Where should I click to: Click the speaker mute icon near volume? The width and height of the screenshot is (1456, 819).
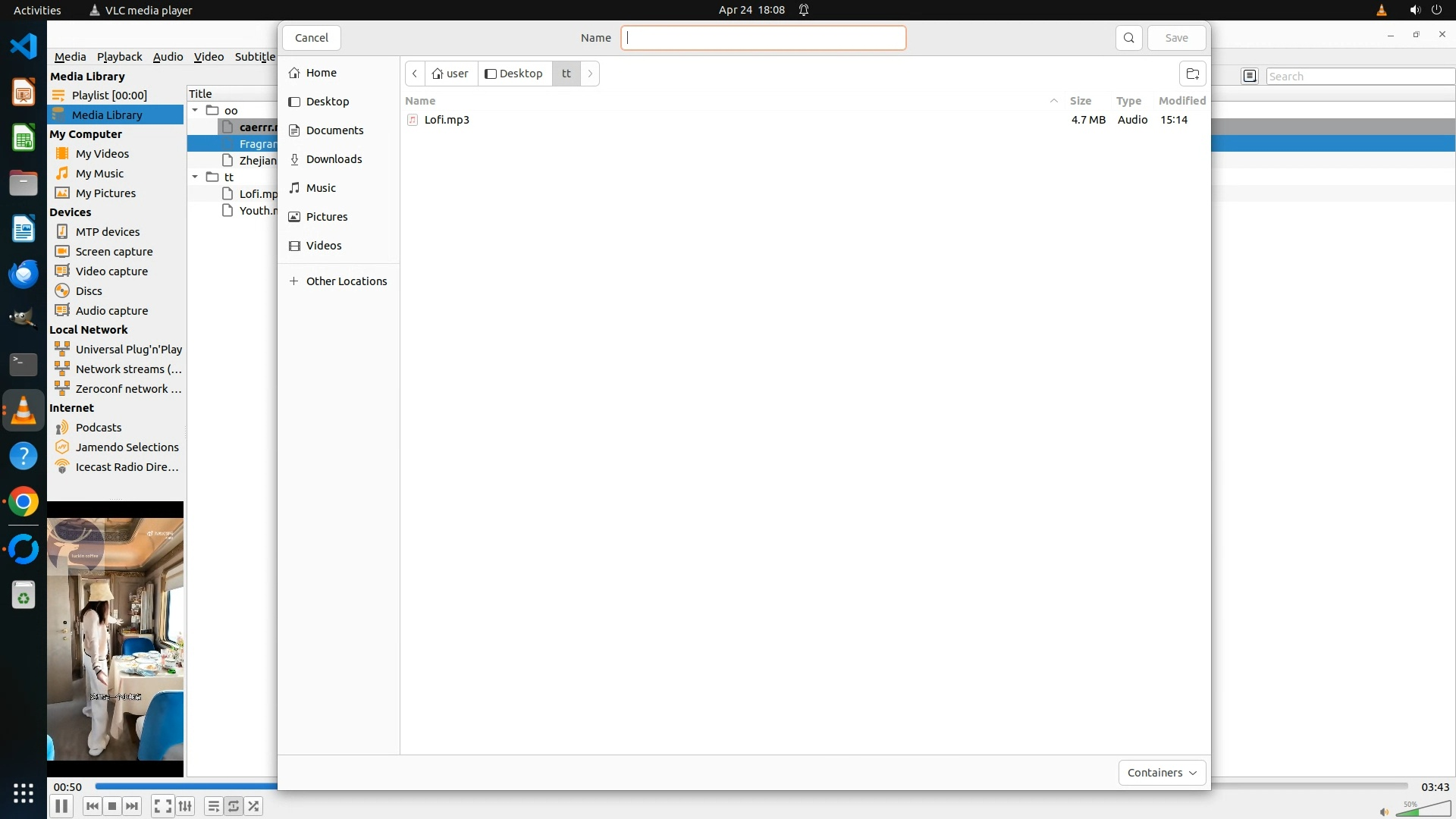point(1384,811)
